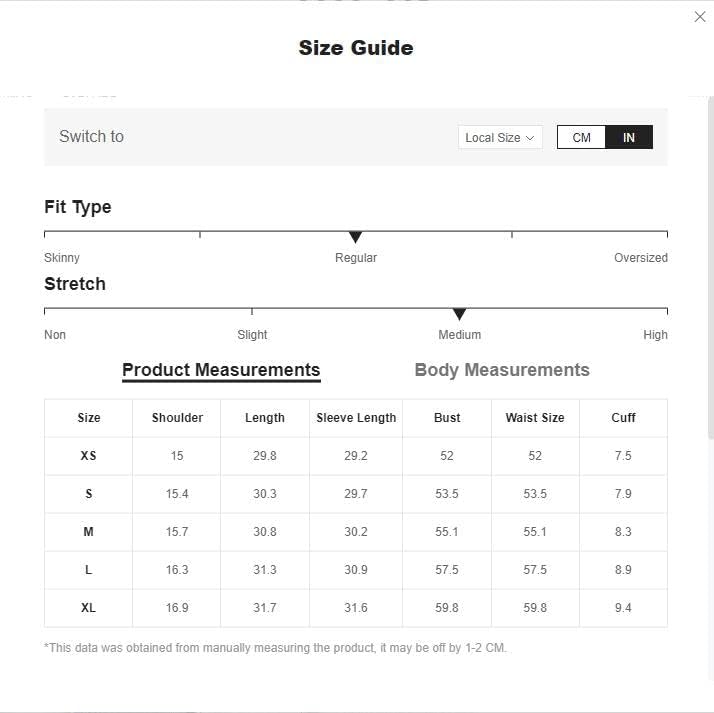
Task: Click the XS size row label
Action: 89,456
